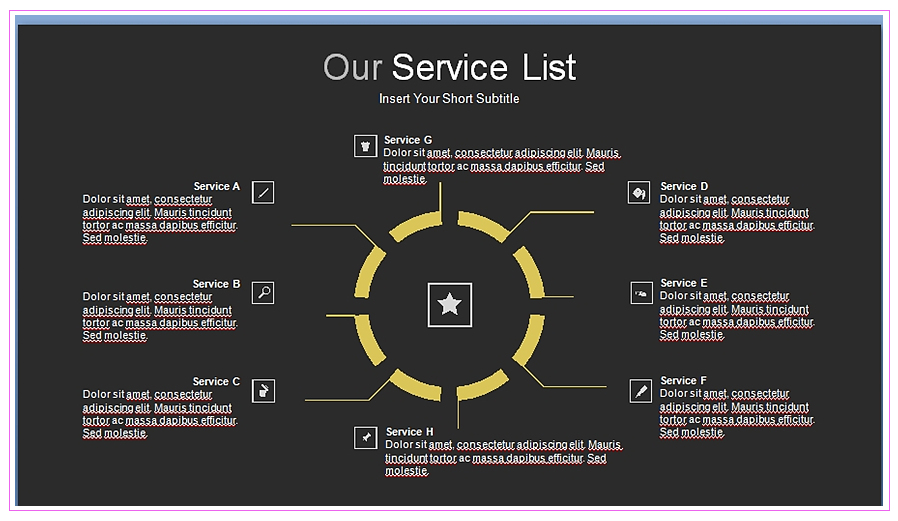The height and width of the screenshot is (521, 898).
Task: Select the Service D icon box
Action: [x=639, y=193]
